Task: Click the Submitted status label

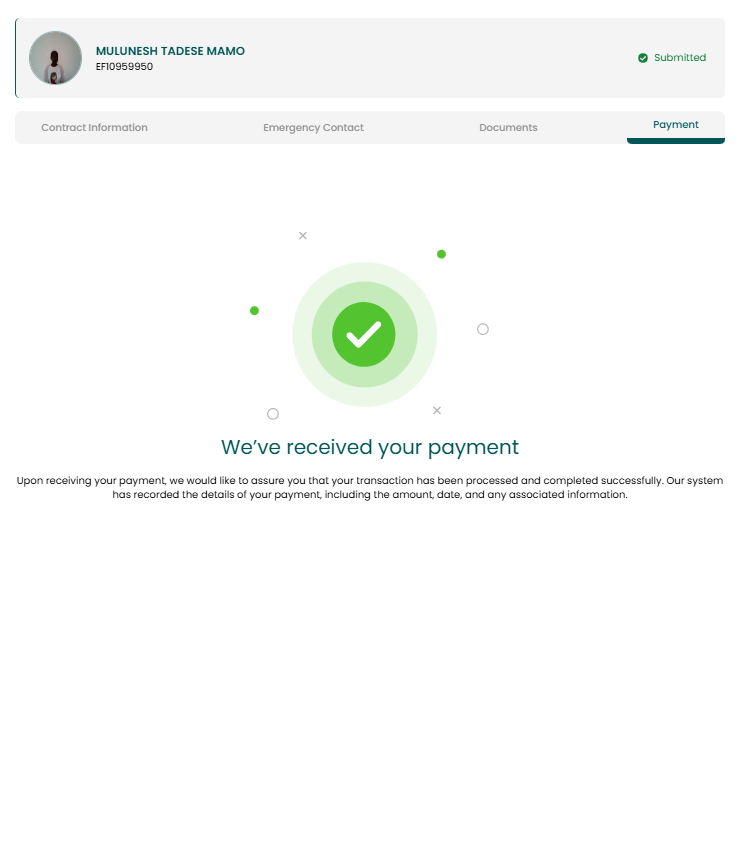Action: 680,57
